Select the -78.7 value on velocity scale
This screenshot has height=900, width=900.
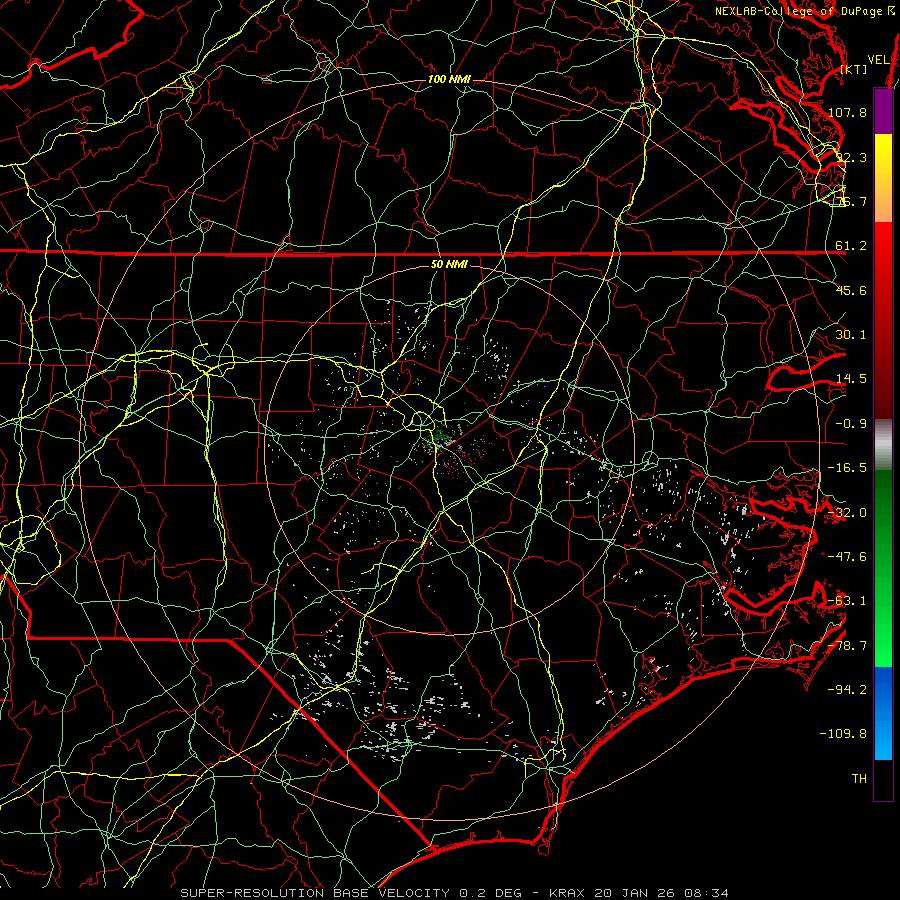point(848,646)
